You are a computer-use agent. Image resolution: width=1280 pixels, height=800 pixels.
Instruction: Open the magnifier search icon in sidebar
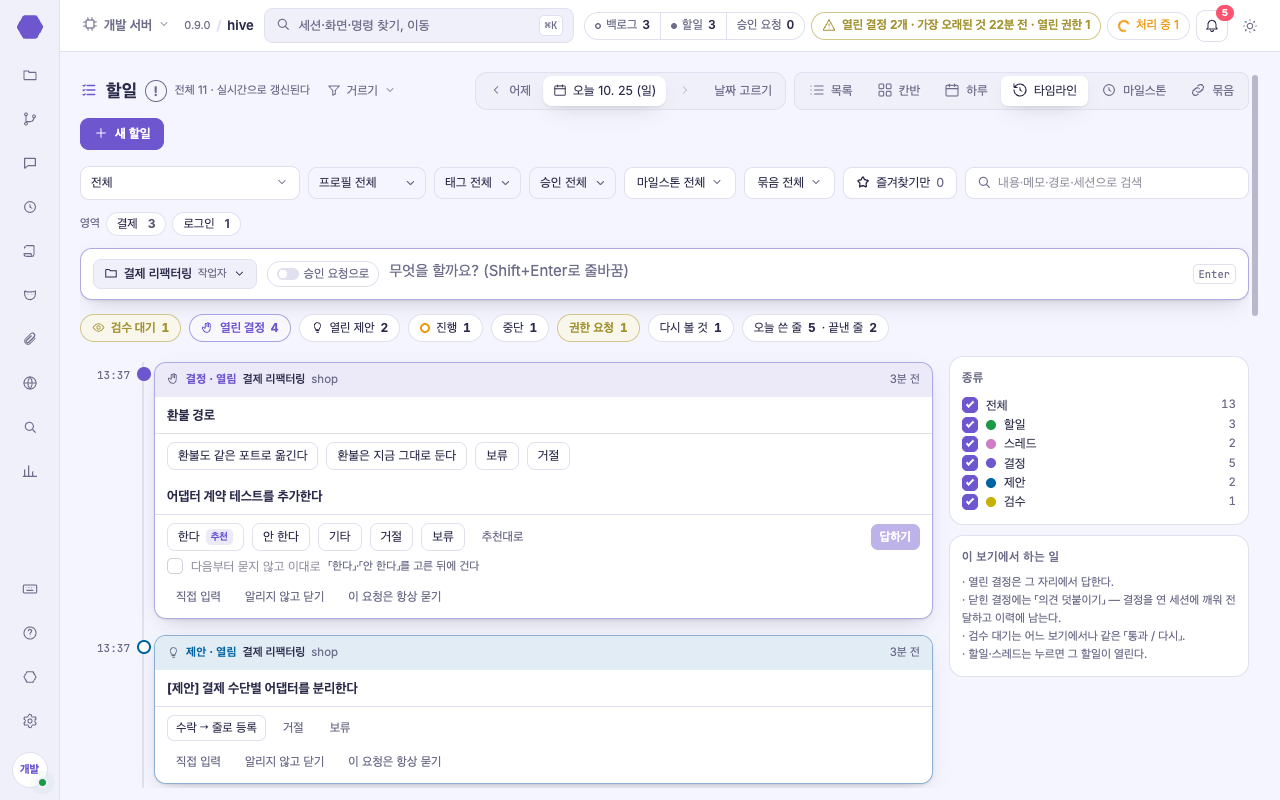30,427
